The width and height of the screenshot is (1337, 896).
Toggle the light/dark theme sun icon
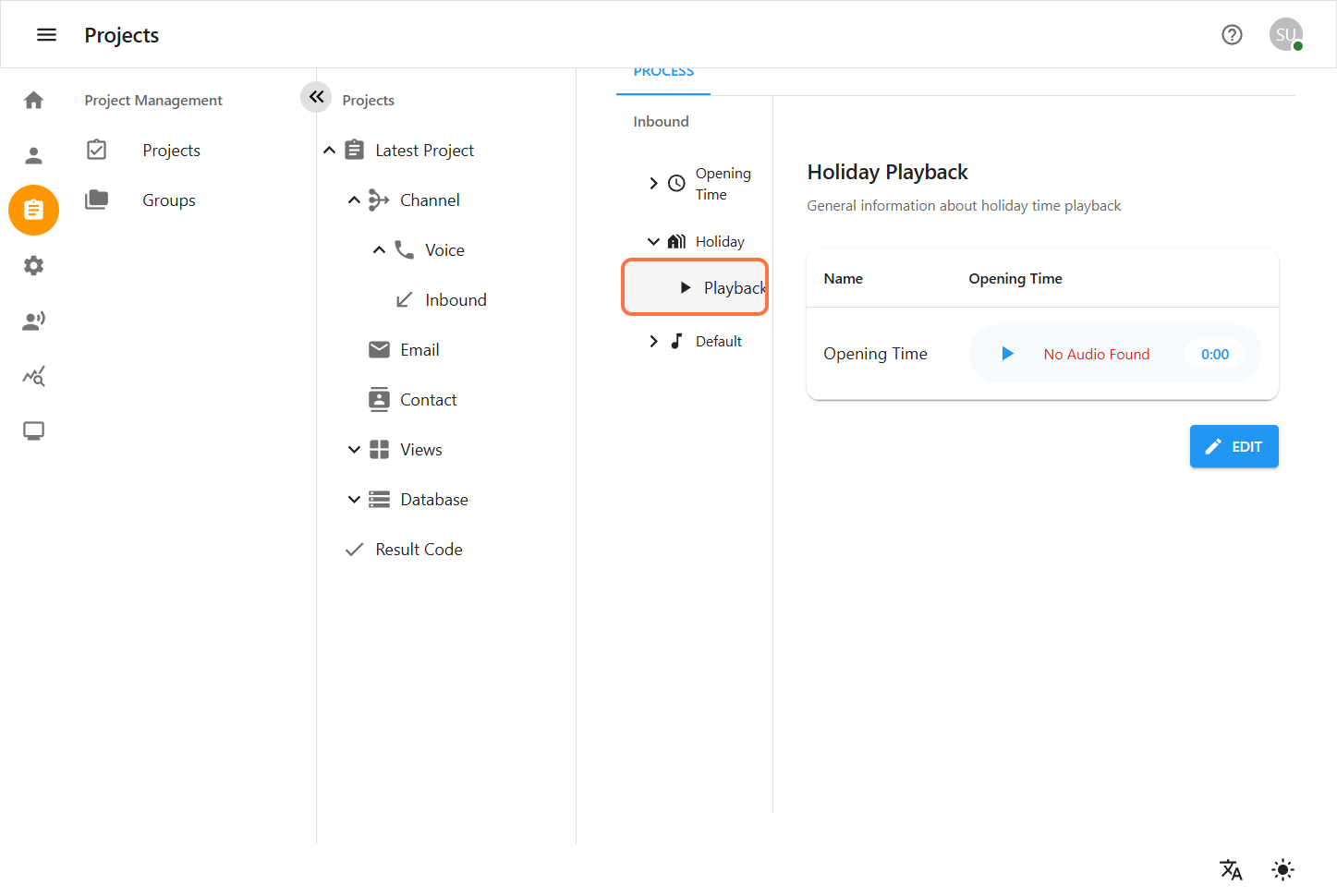1282,869
